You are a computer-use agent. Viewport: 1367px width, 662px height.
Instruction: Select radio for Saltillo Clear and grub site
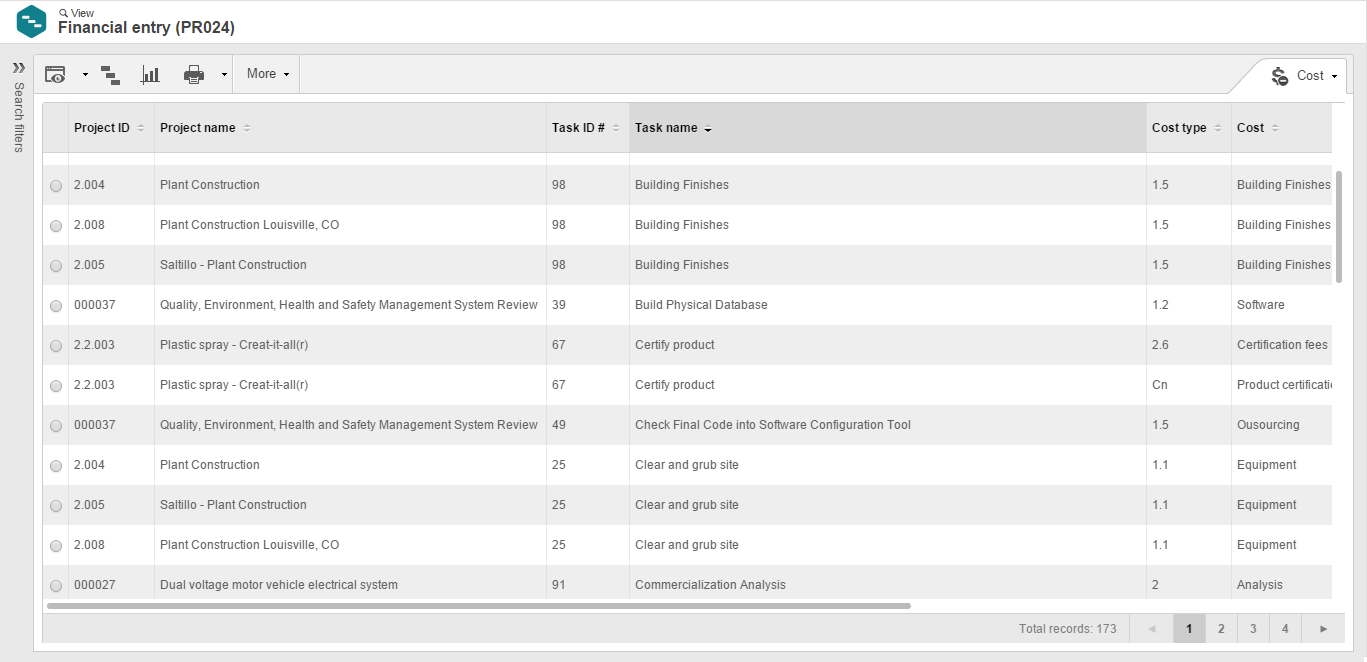click(x=56, y=506)
